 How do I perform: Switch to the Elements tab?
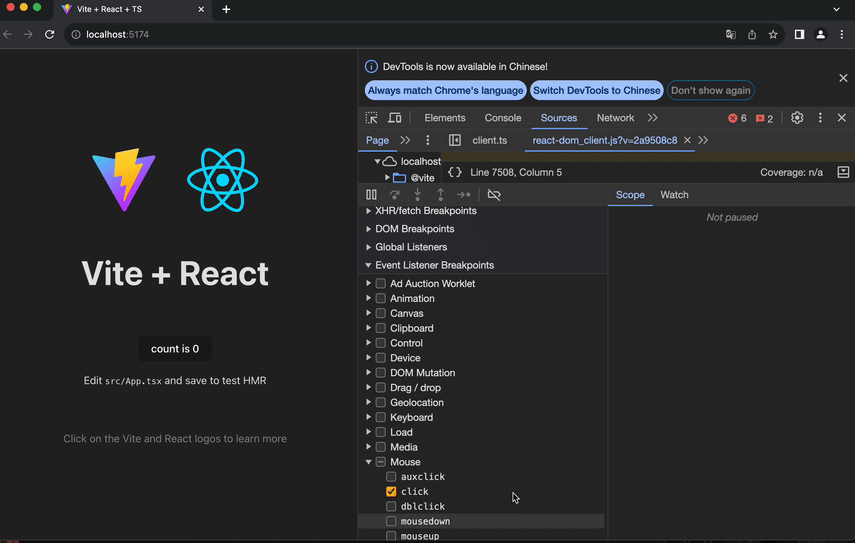(445, 118)
